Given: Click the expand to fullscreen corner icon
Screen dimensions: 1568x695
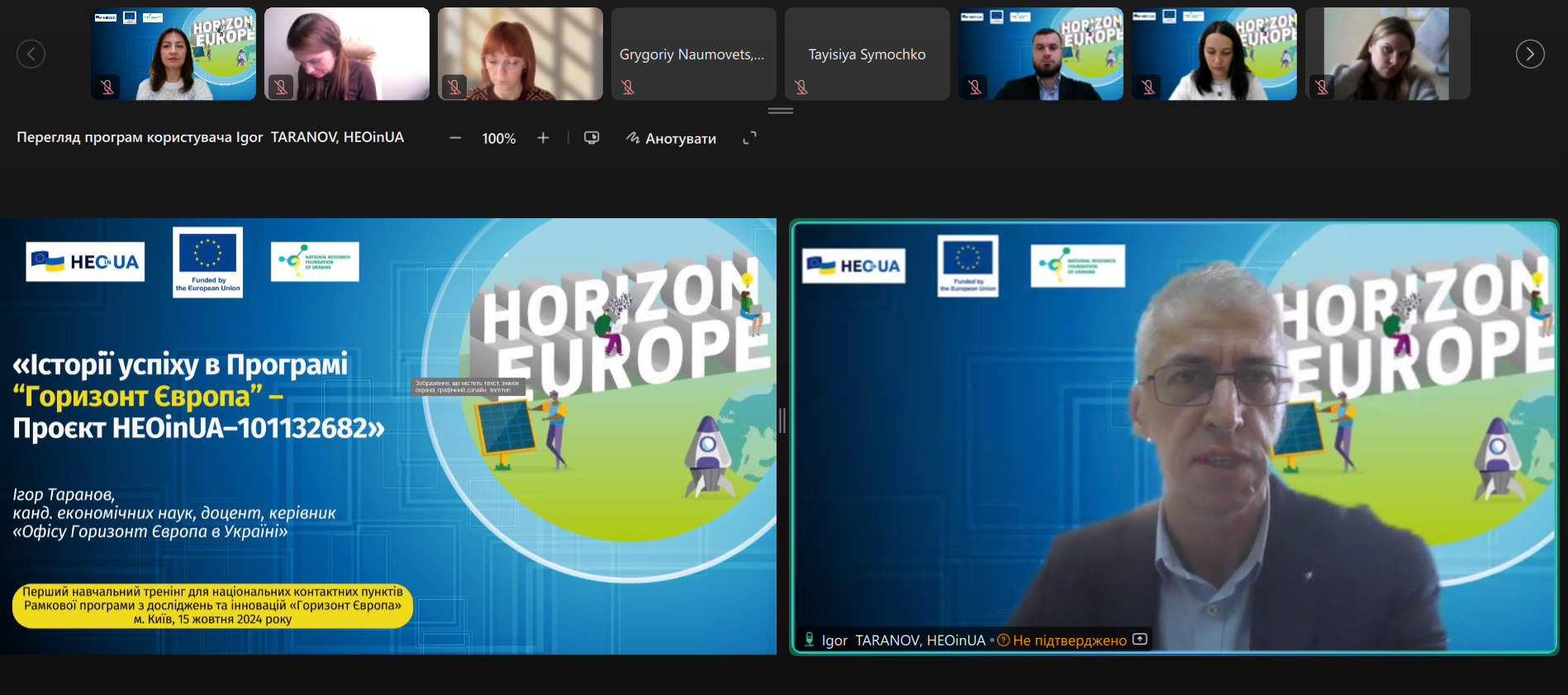Looking at the screenshot, I should (x=749, y=138).
